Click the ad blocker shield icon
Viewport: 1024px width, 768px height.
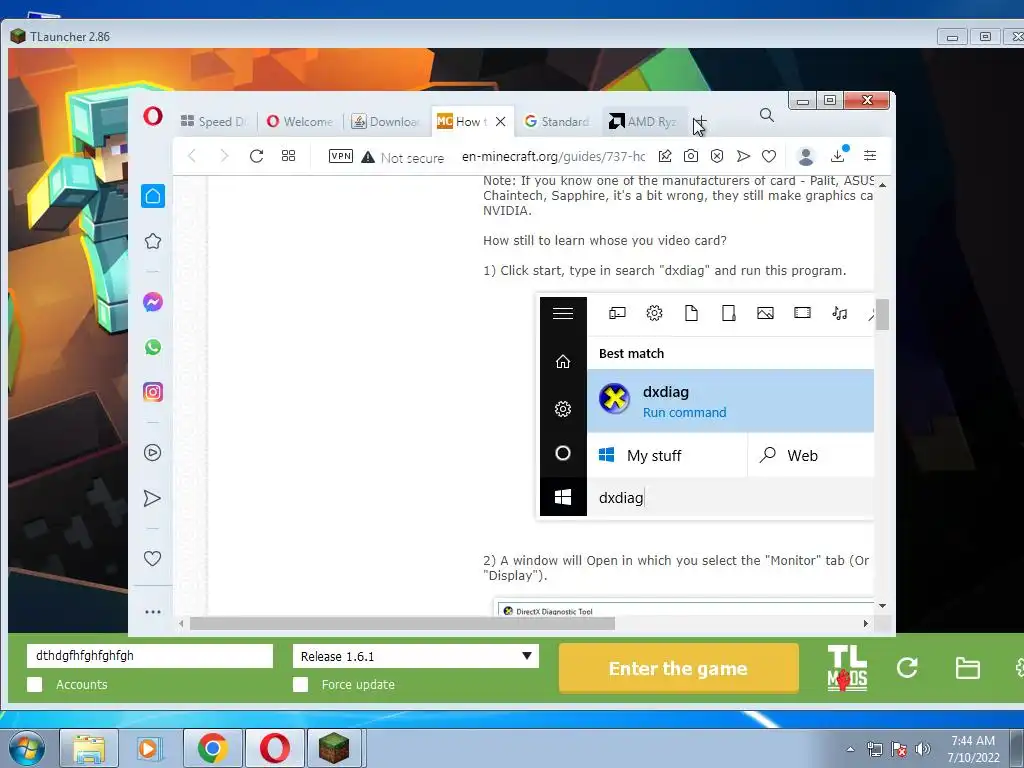(717, 155)
